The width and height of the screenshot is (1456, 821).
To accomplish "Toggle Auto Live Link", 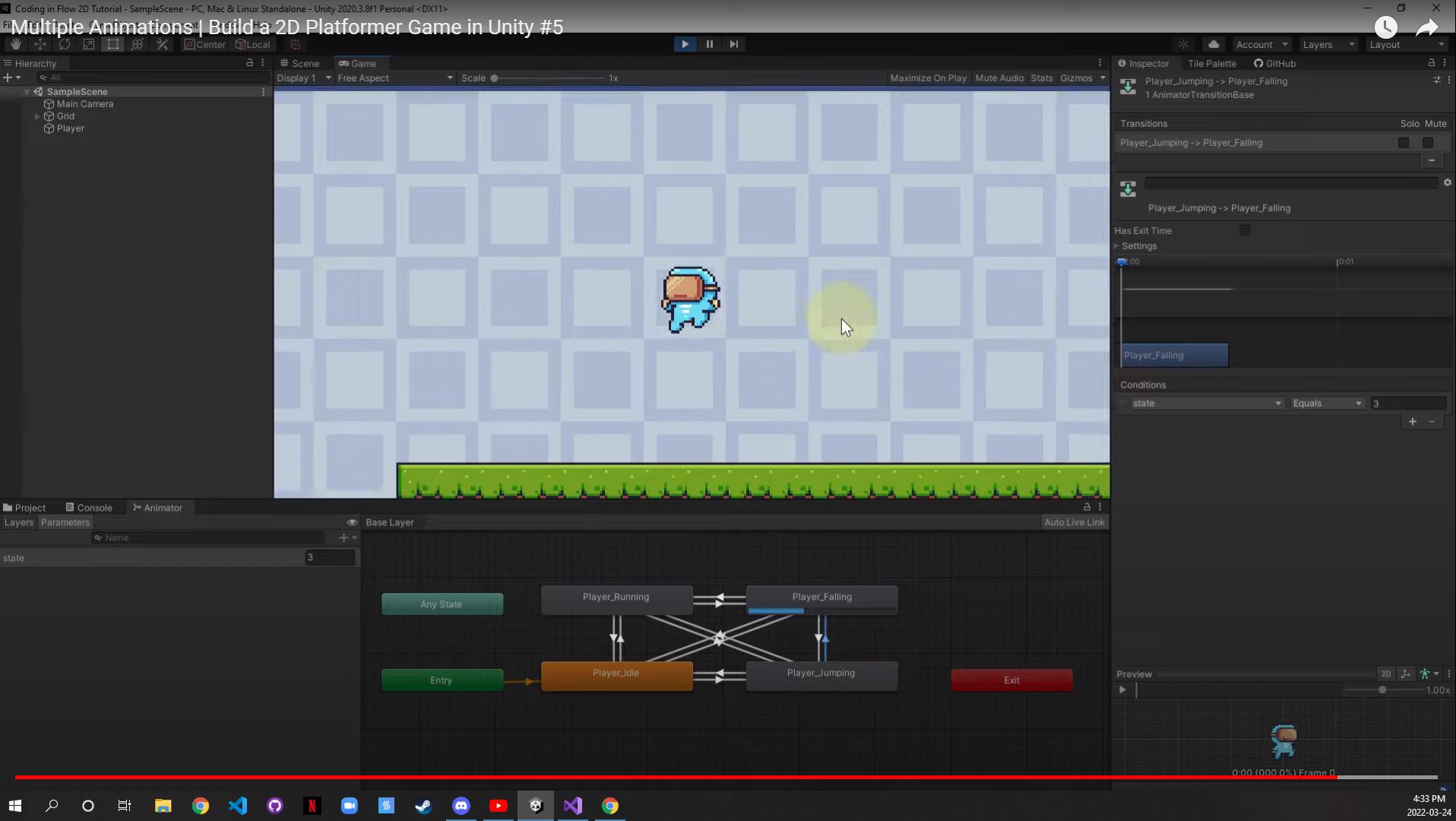I will (1074, 522).
